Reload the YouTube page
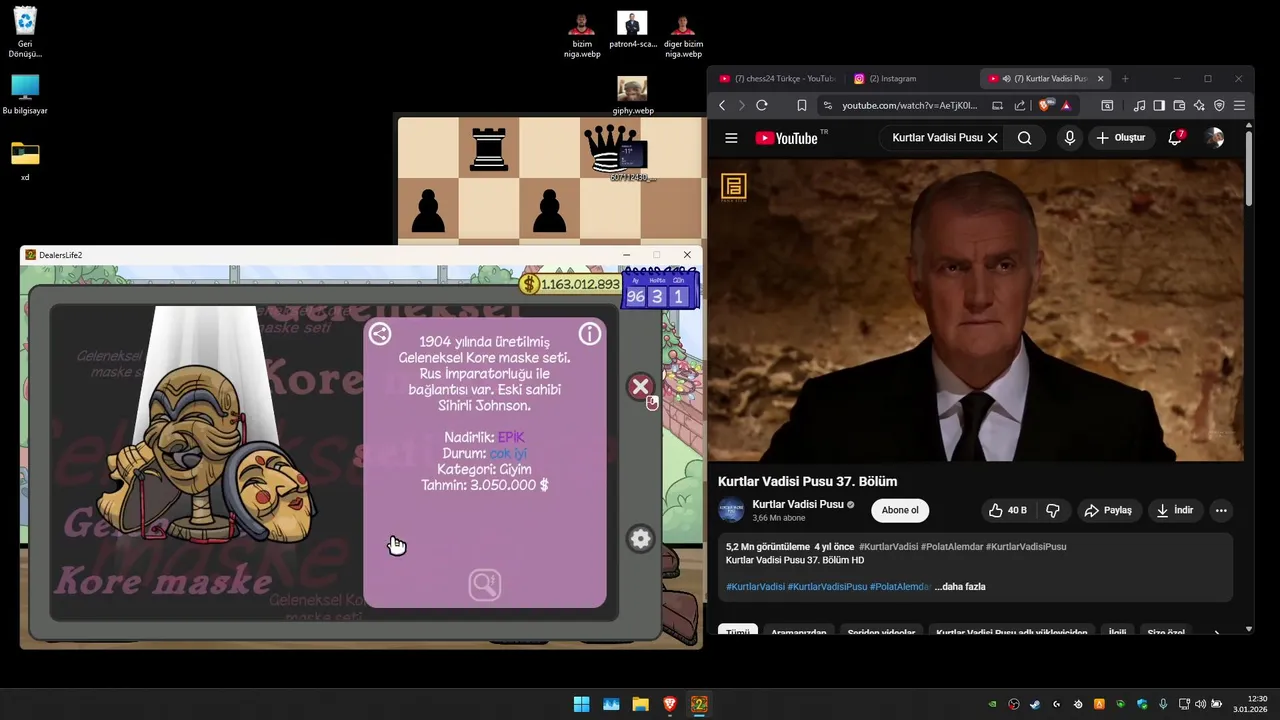The width and height of the screenshot is (1280, 720). 762,105
